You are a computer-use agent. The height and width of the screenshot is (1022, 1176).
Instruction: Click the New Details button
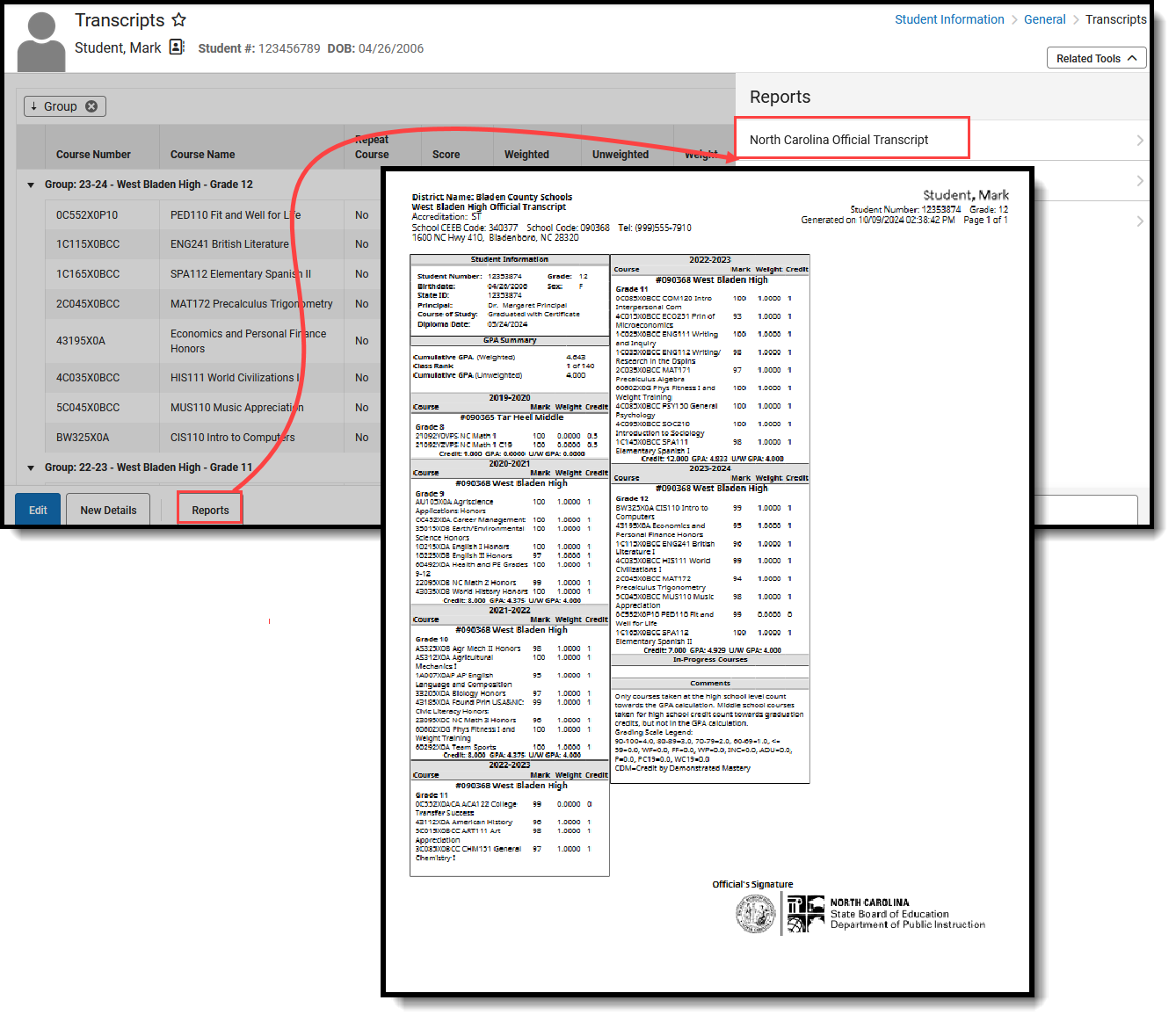tap(108, 510)
